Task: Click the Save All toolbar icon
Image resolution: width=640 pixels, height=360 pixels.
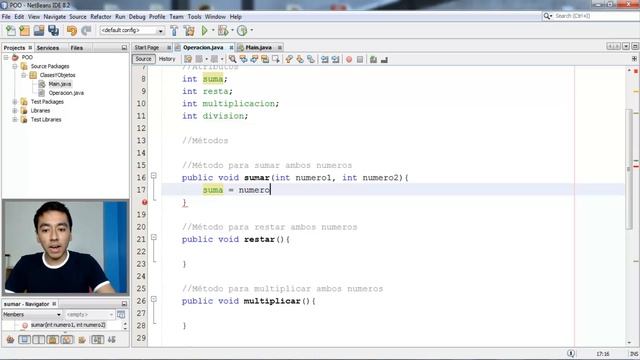Action: [x=53, y=31]
